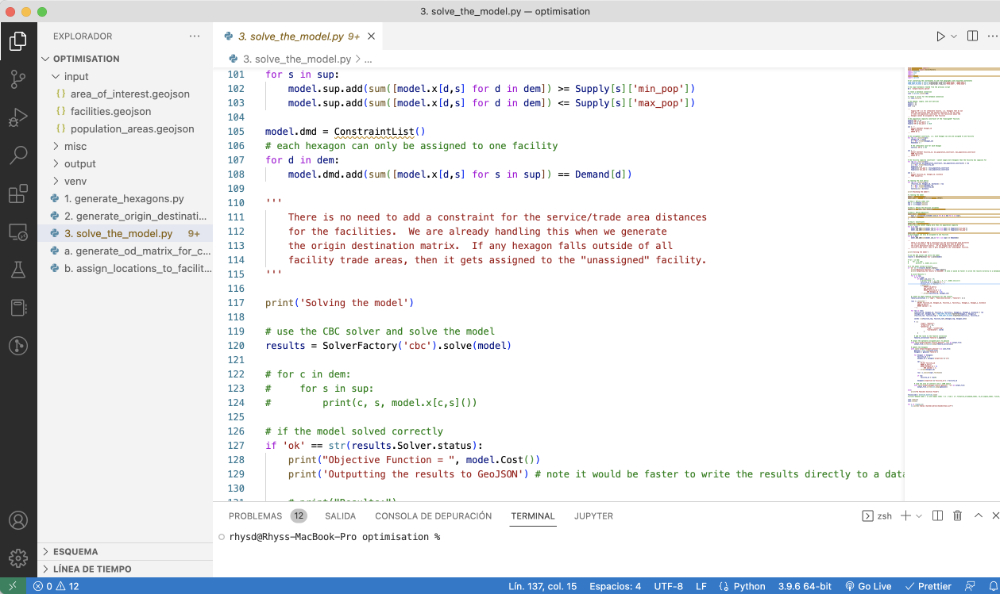1000x594 pixels.
Task: Open facilities.geojson file
Action: pyautogui.click(x=111, y=111)
